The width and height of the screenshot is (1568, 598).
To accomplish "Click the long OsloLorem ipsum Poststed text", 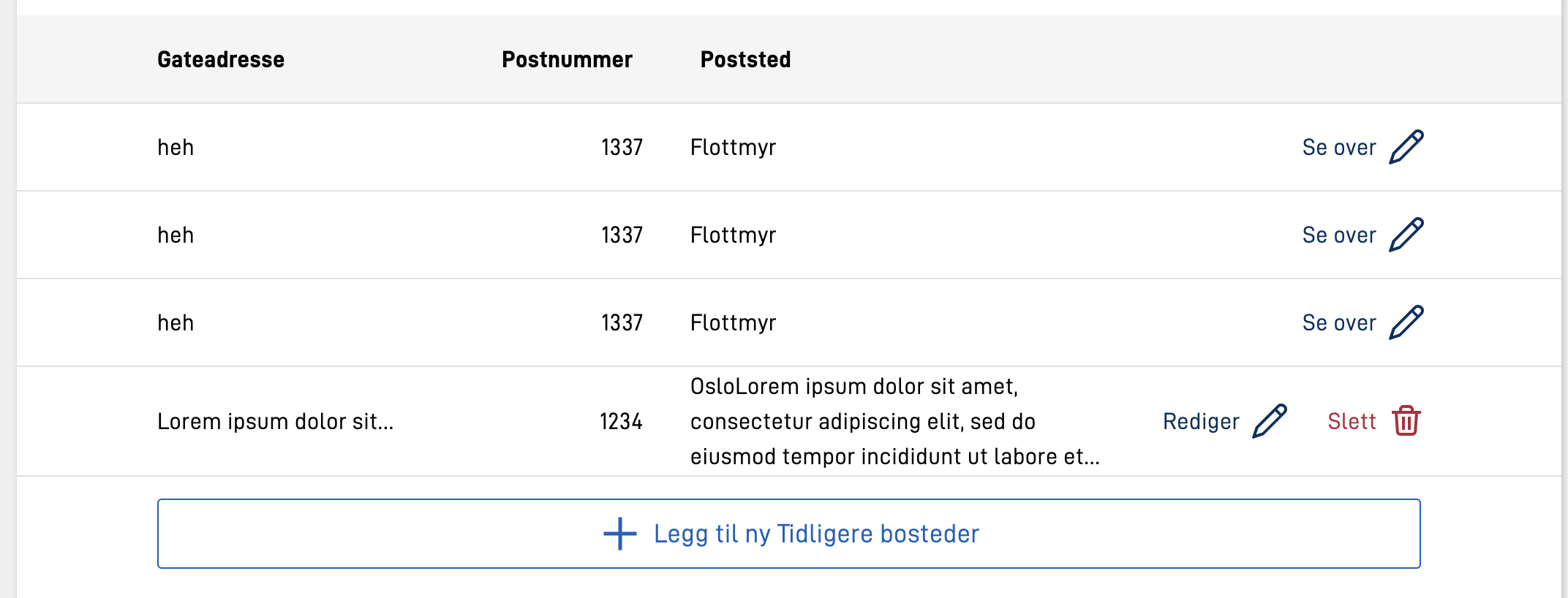I will (x=894, y=422).
